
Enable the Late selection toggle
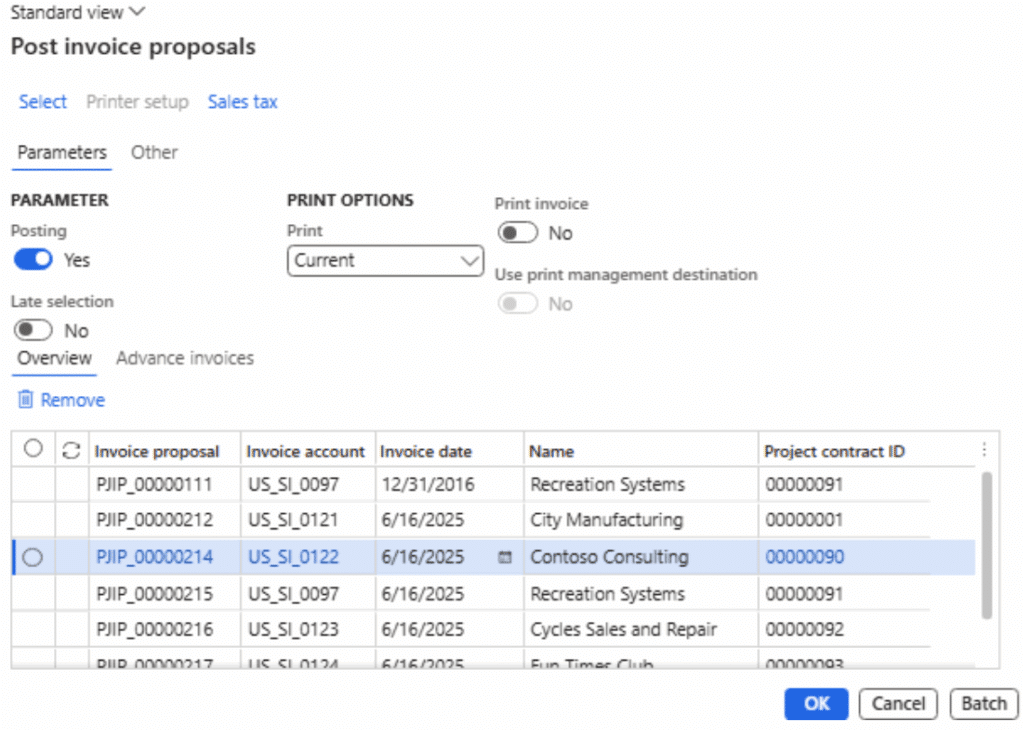[33, 330]
